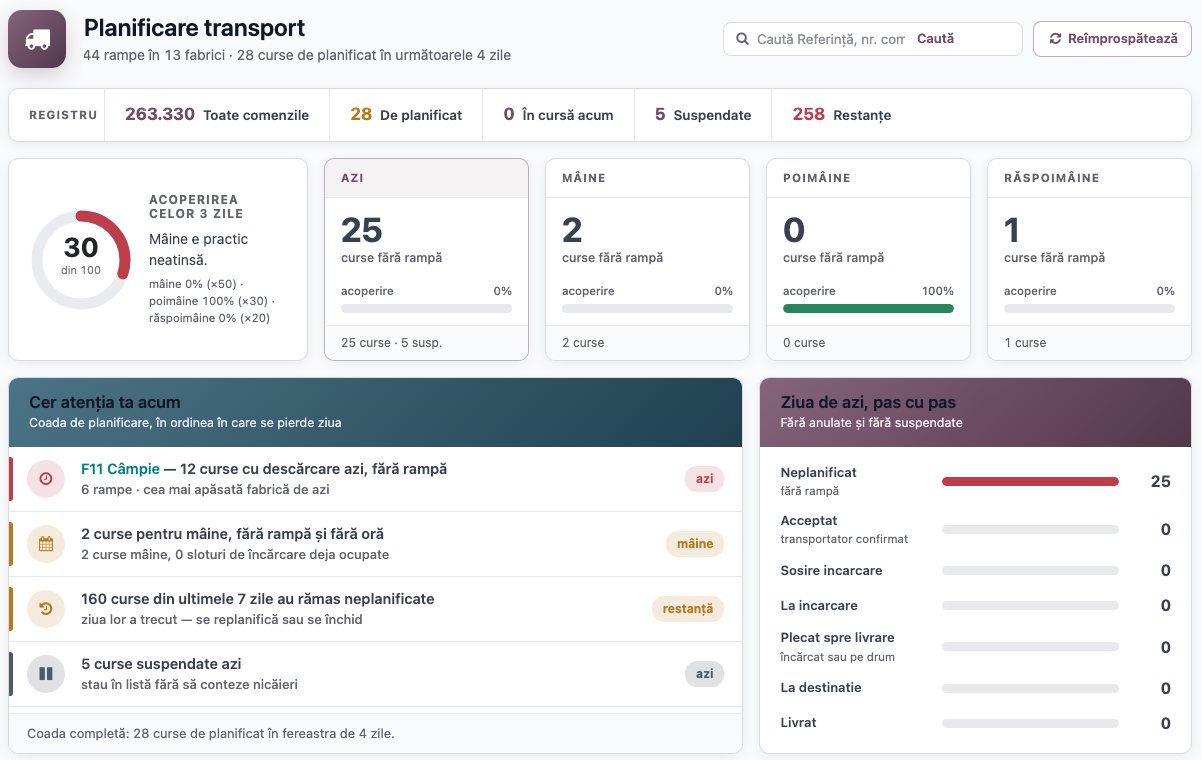Click the restanță badge
The image size is (1202, 760).
(688, 609)
